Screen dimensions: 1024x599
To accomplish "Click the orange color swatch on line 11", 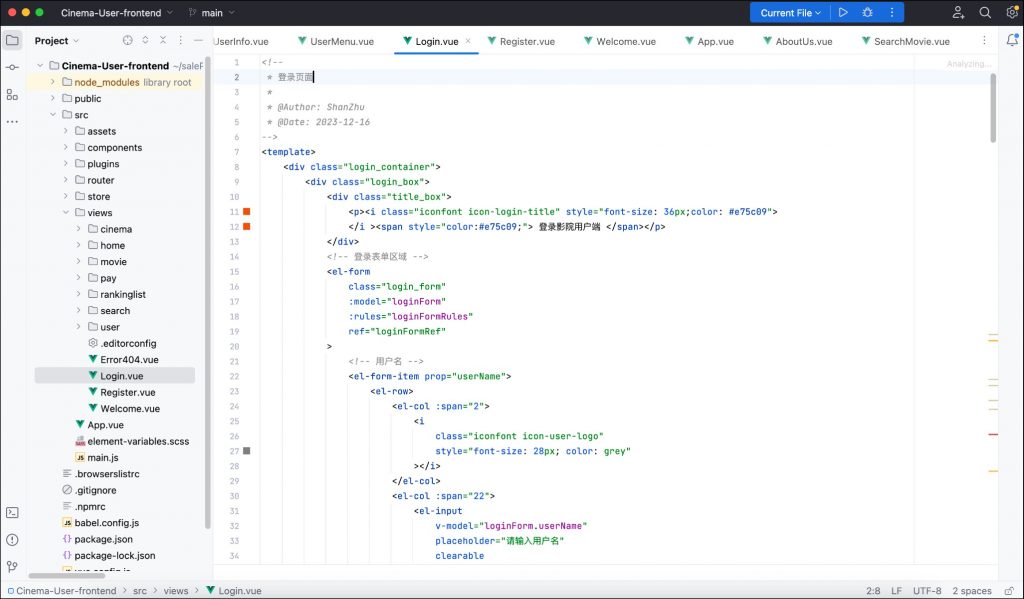I will point(246,212).
